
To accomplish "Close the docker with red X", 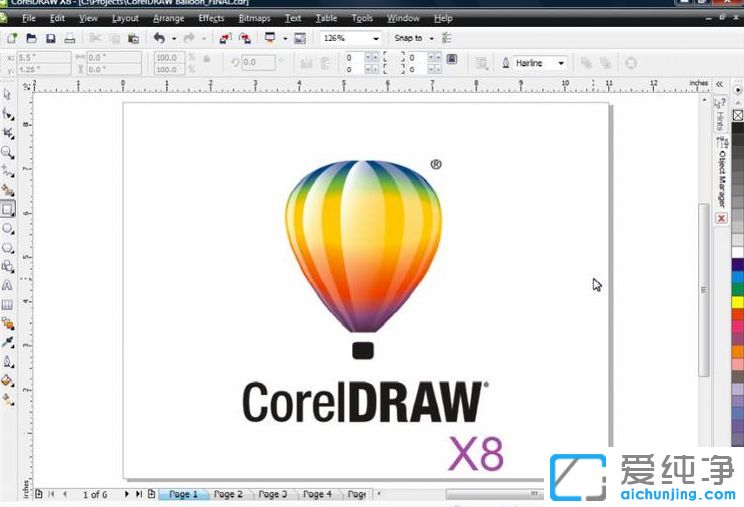I will tap(721, 218).
